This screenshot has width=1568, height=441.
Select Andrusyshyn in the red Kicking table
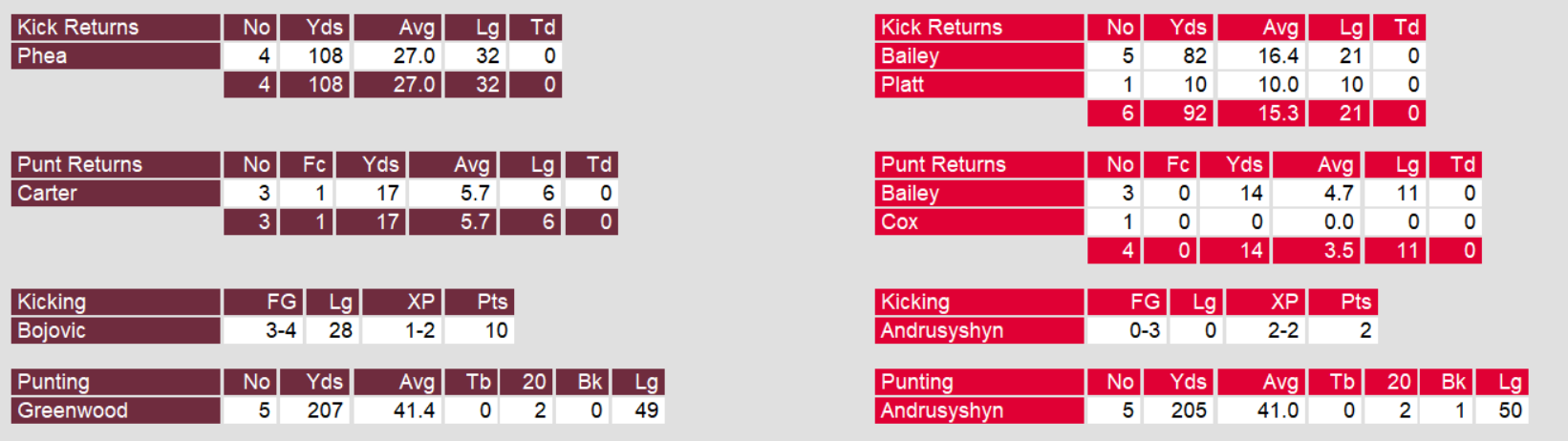941,331
